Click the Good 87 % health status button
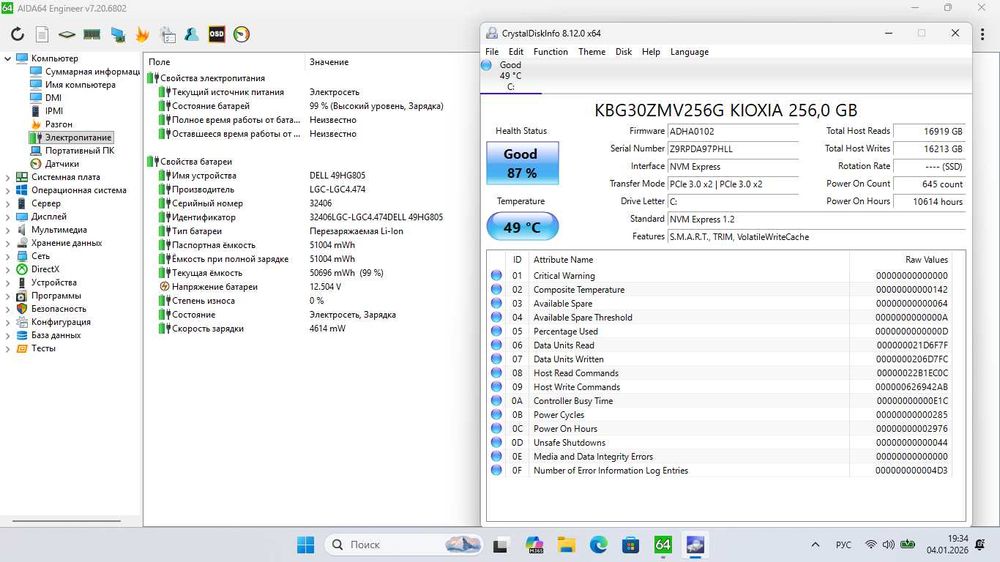1000x562 pixels. [x=520, y=163]
